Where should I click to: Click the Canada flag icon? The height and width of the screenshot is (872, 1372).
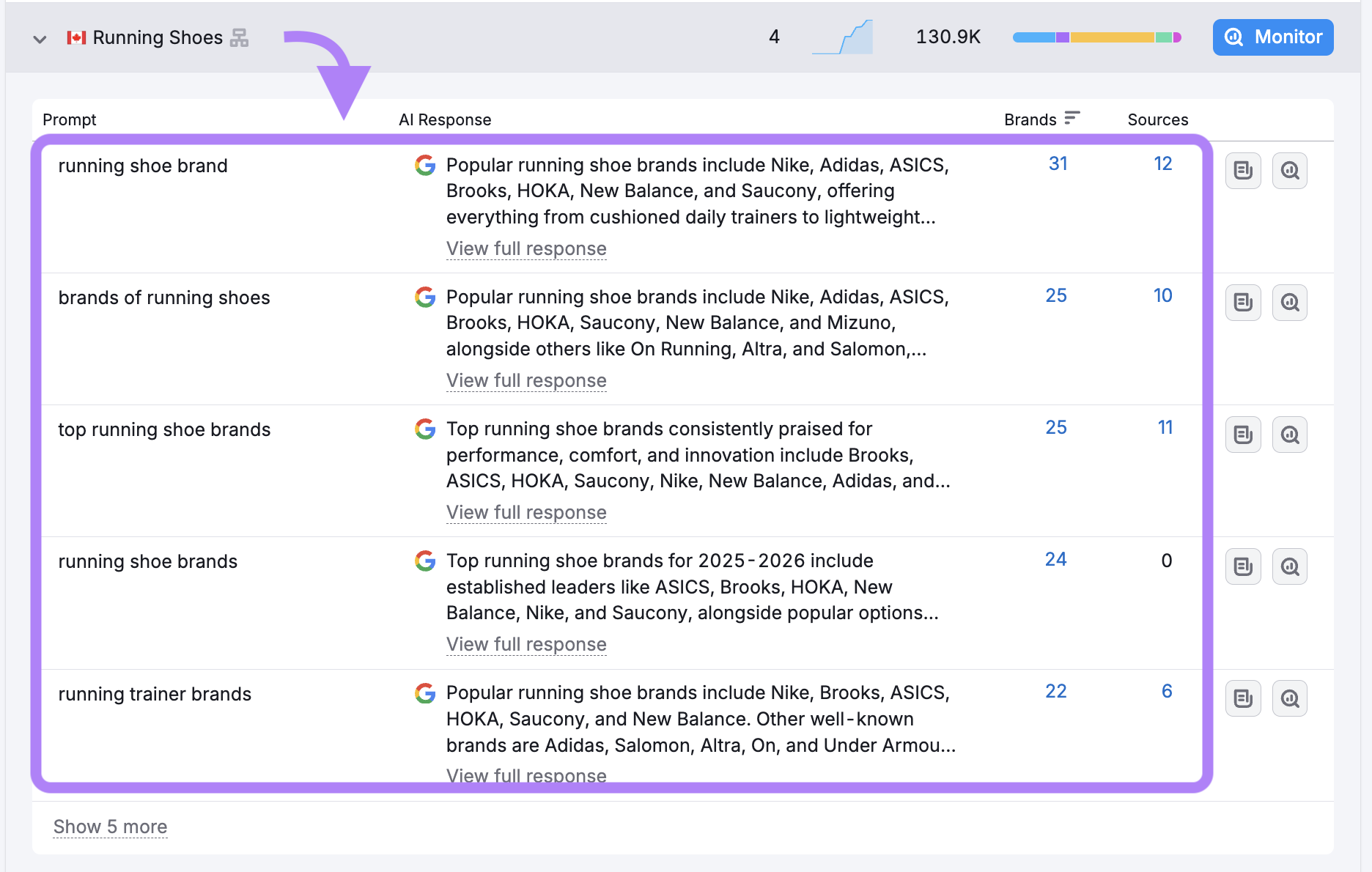(x=76, y=37)
